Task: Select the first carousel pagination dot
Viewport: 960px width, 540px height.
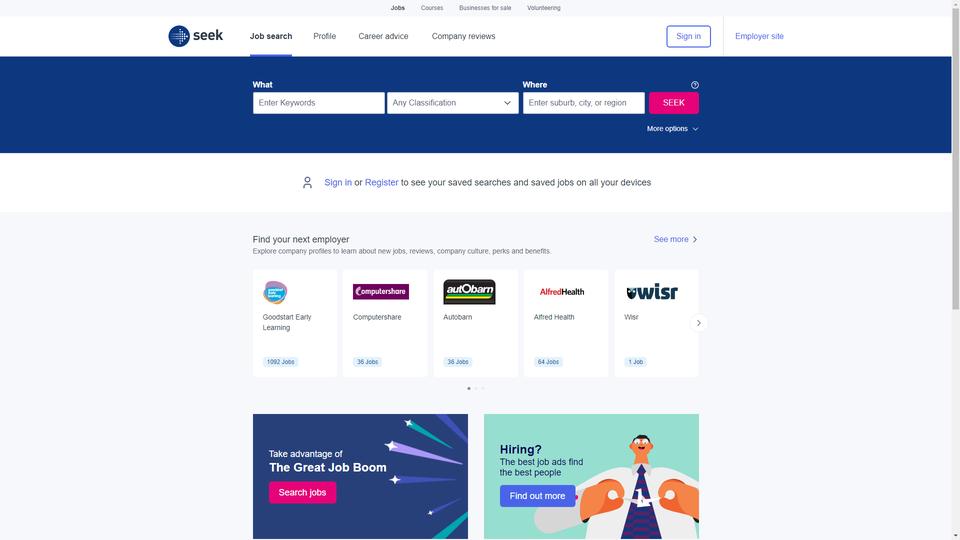Action: (469, 388)
